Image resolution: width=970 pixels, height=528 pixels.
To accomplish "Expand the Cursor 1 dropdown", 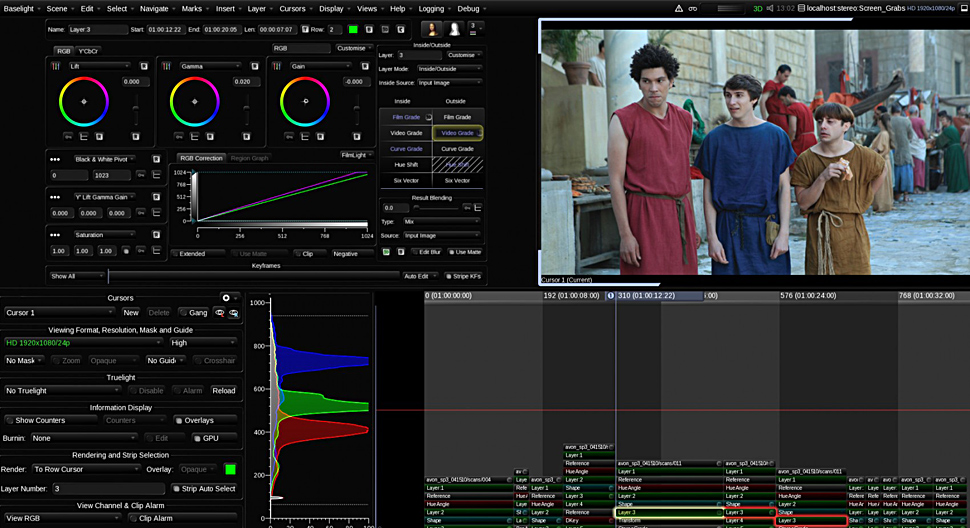I will pyautogui.click(x=59, y=313).
